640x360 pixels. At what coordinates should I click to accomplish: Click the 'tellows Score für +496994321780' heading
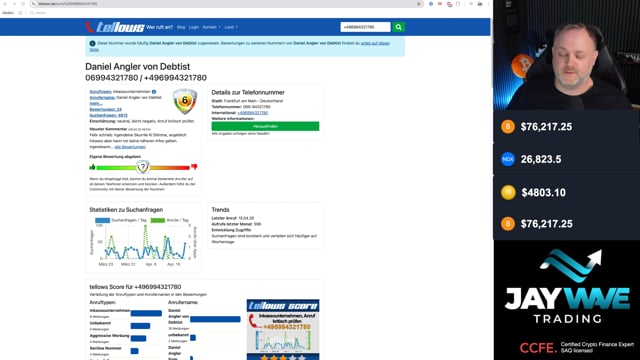[135, 287]
